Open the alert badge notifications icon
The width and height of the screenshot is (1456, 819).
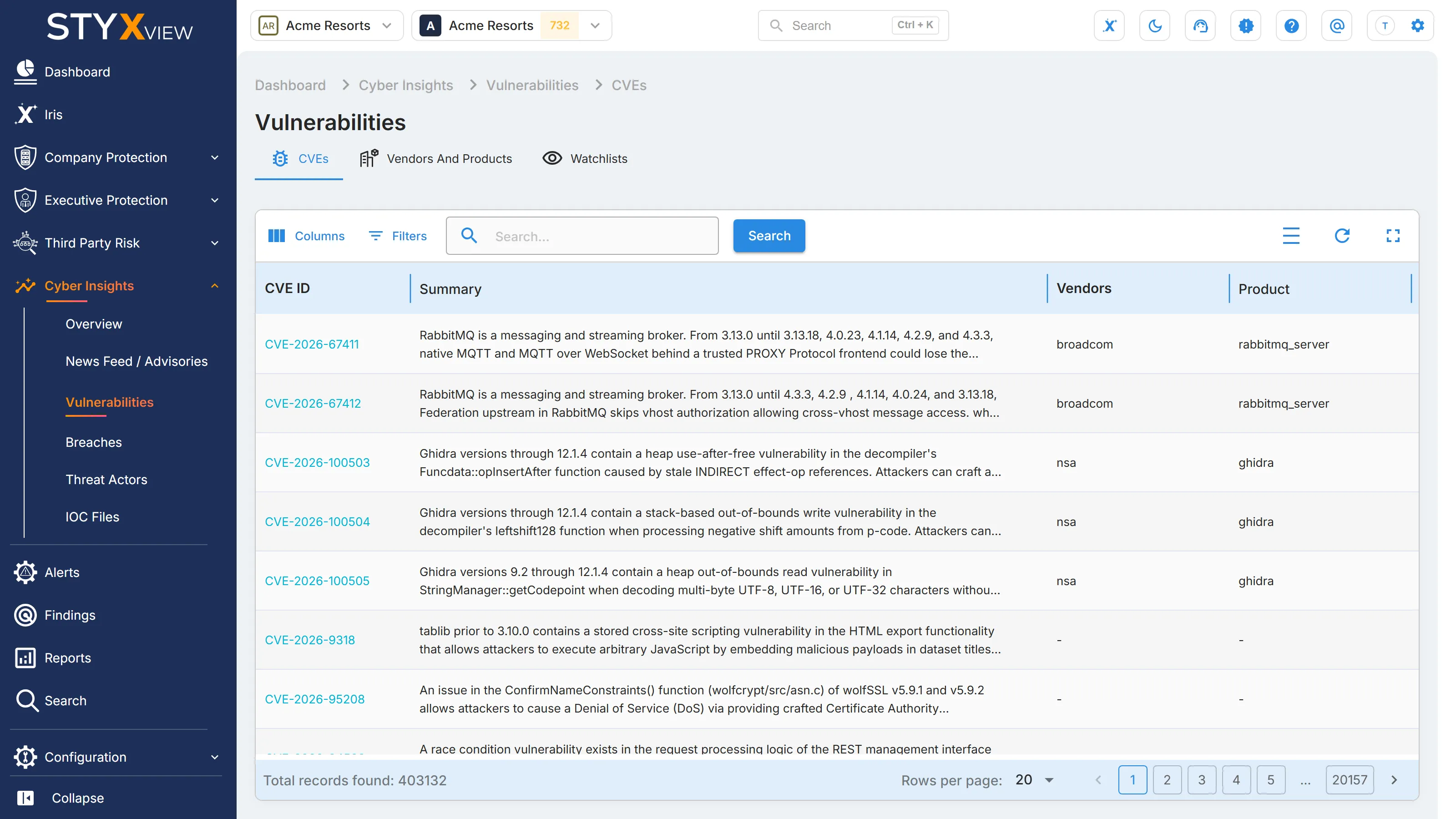1246,25
